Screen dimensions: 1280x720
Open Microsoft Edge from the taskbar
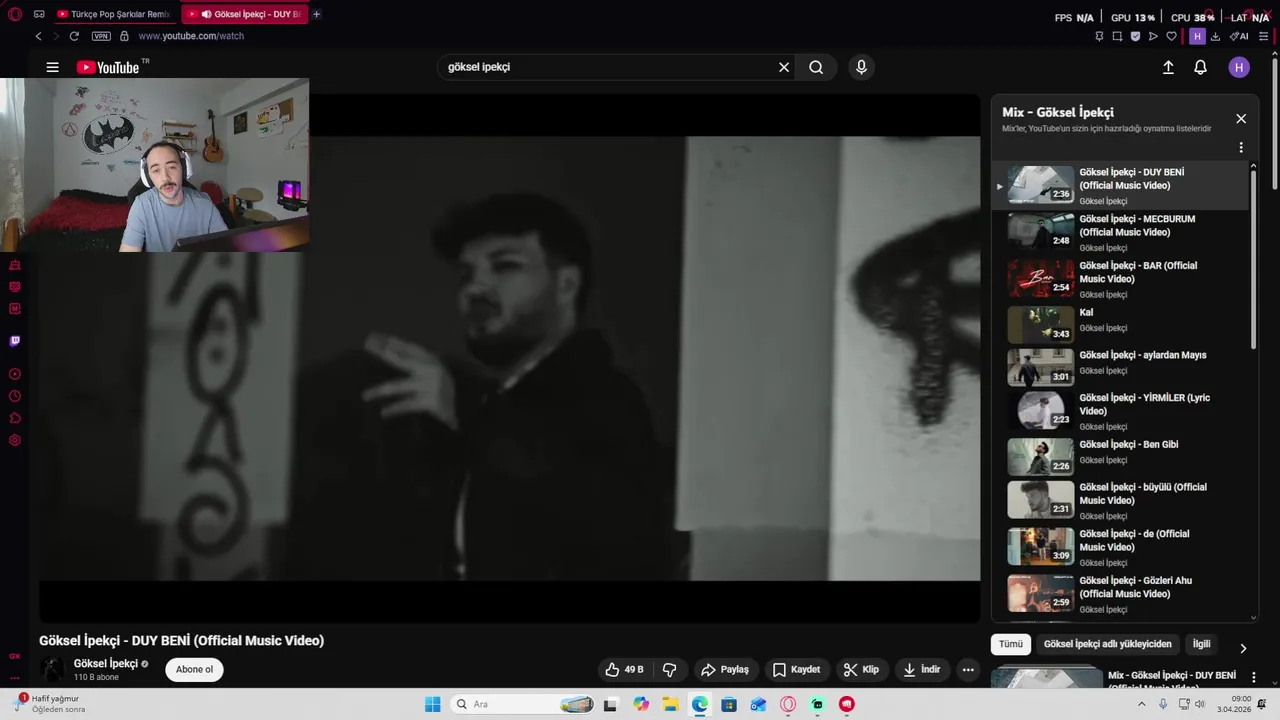point(700,704)
